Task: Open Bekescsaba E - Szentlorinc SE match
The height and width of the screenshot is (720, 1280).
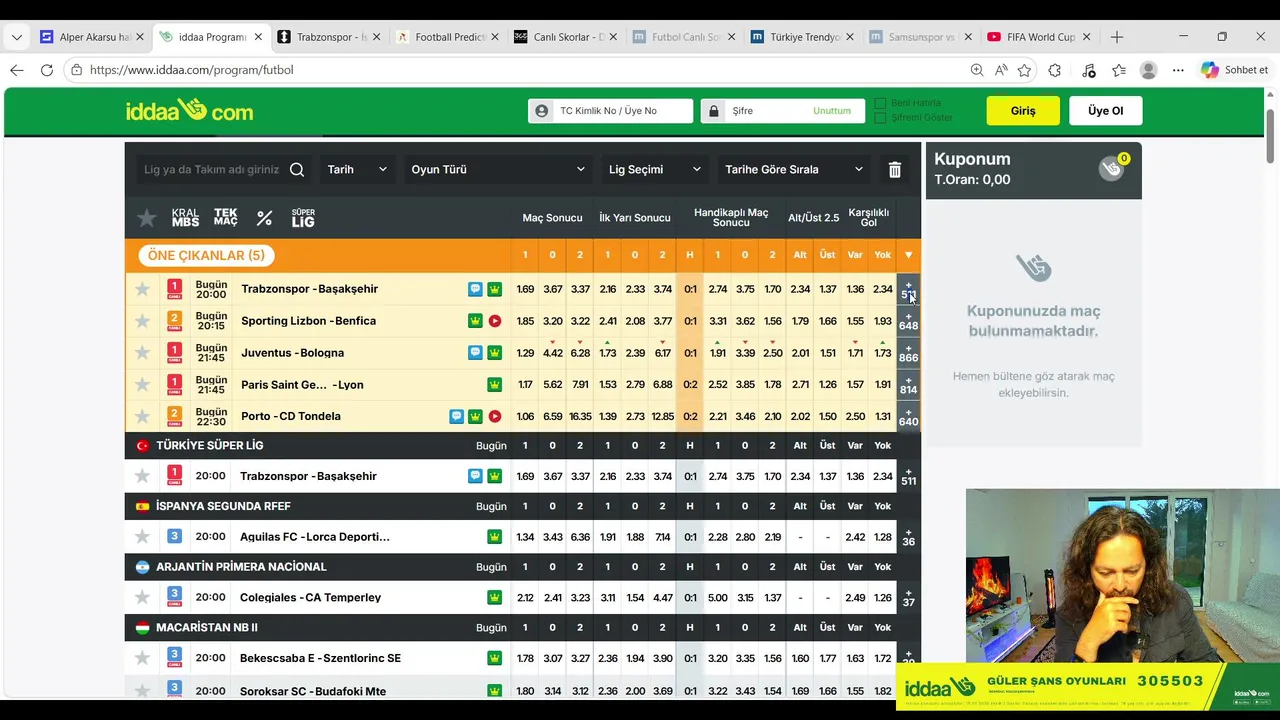Action: point(320,658)
